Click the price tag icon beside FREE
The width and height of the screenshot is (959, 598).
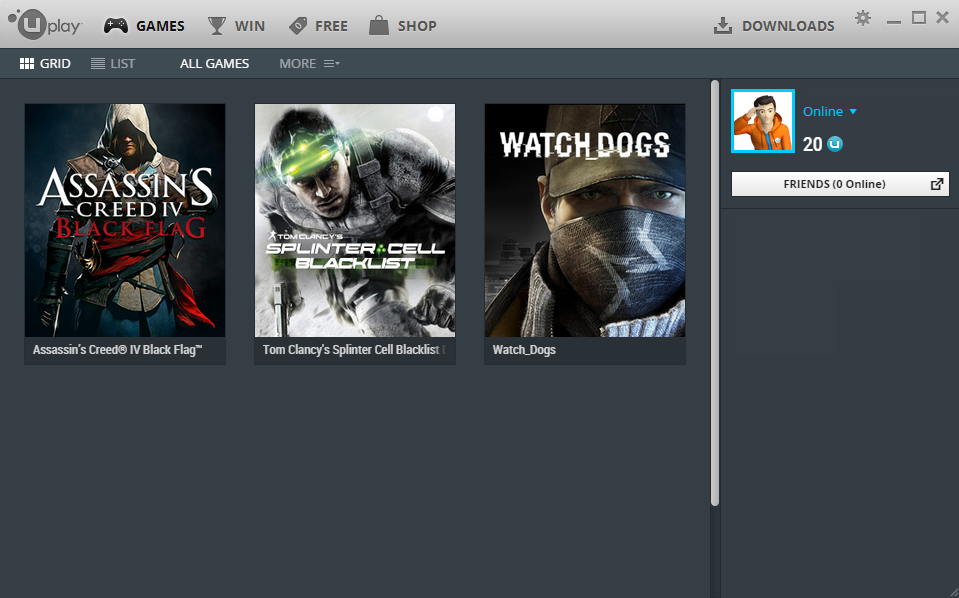pyautogui.click(x=298, y=26)
